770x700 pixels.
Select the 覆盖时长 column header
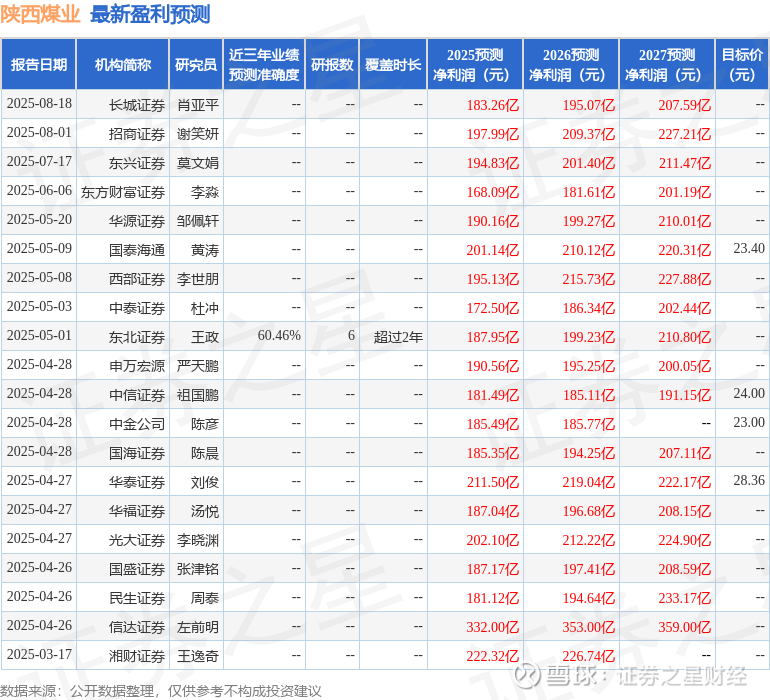click(x=393, y=64)
